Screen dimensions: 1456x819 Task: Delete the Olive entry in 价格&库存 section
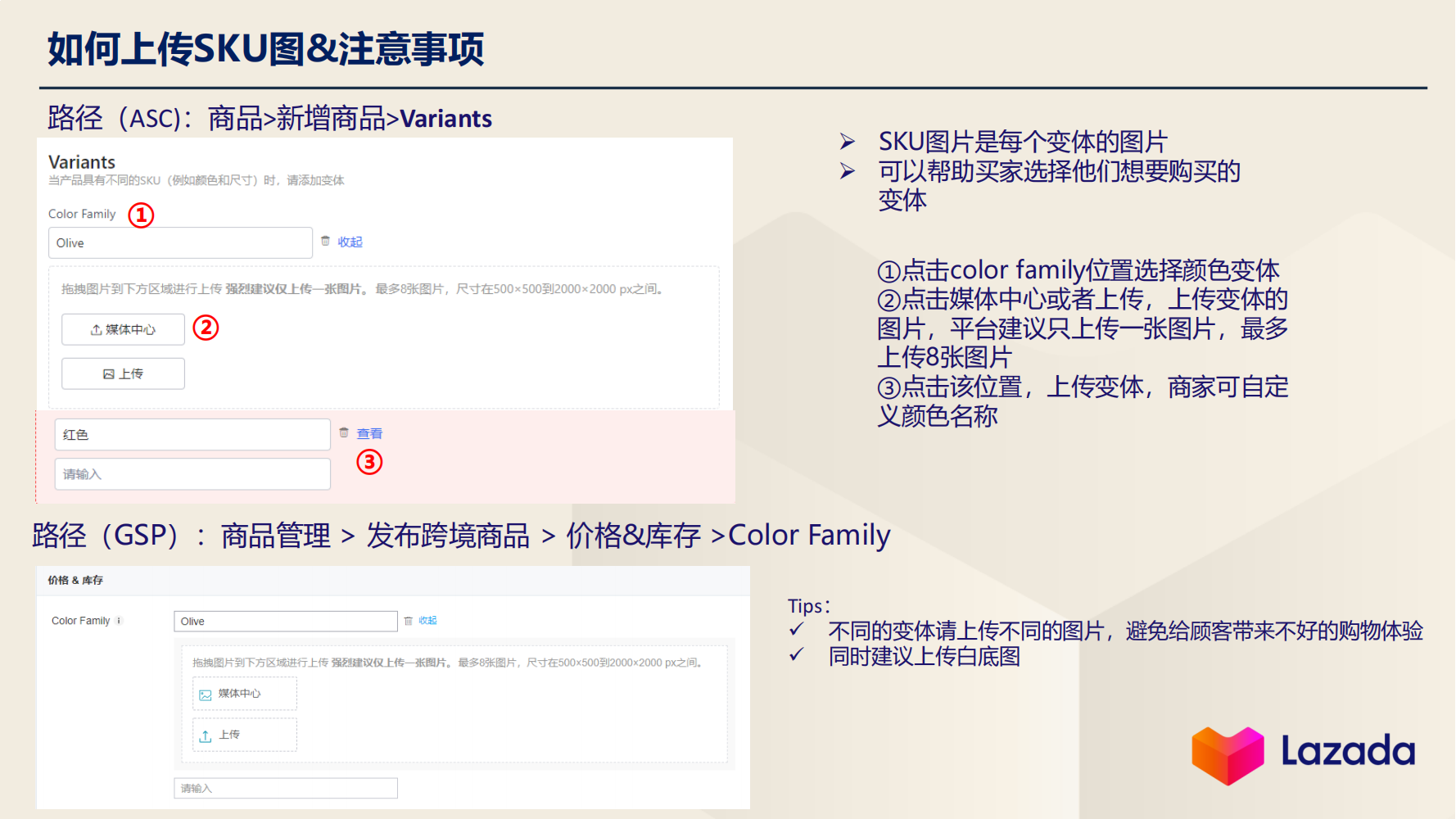(x=409, y=621)
